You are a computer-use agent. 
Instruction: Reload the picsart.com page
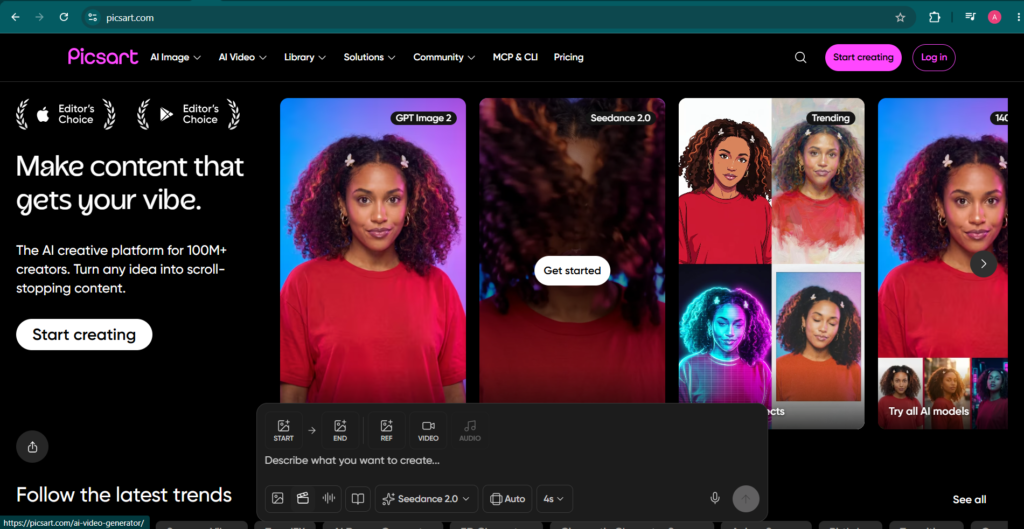click(64, 18)
